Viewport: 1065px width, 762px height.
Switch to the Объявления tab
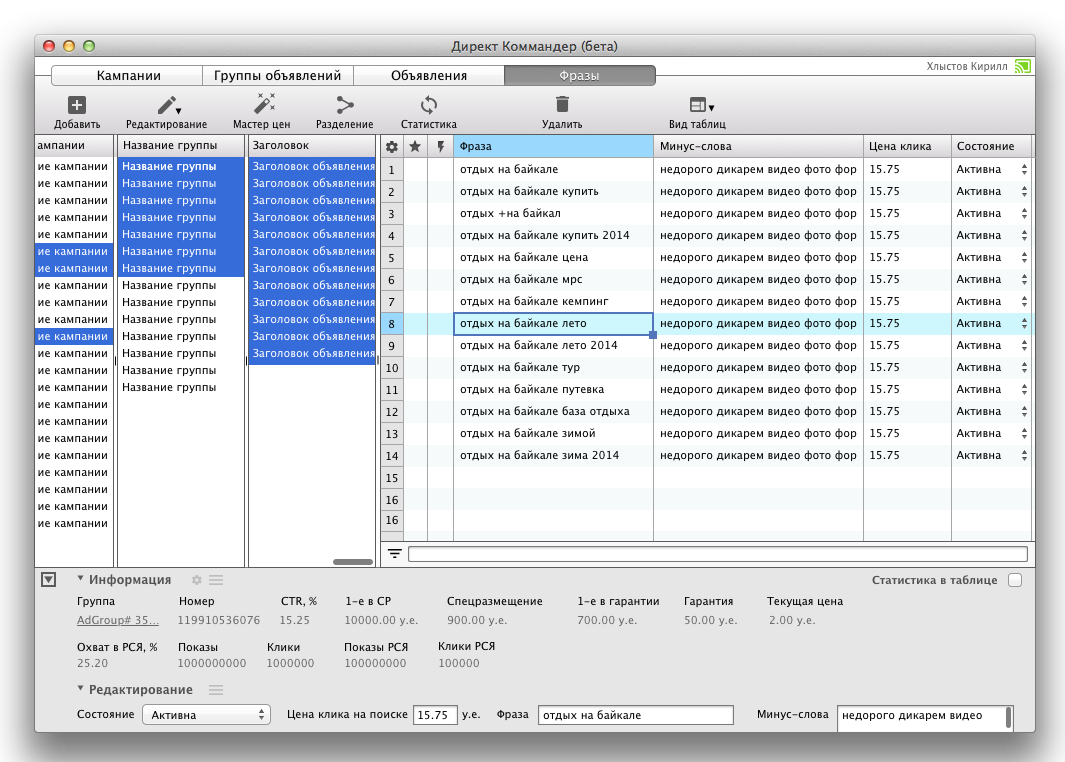click(429, 76)
